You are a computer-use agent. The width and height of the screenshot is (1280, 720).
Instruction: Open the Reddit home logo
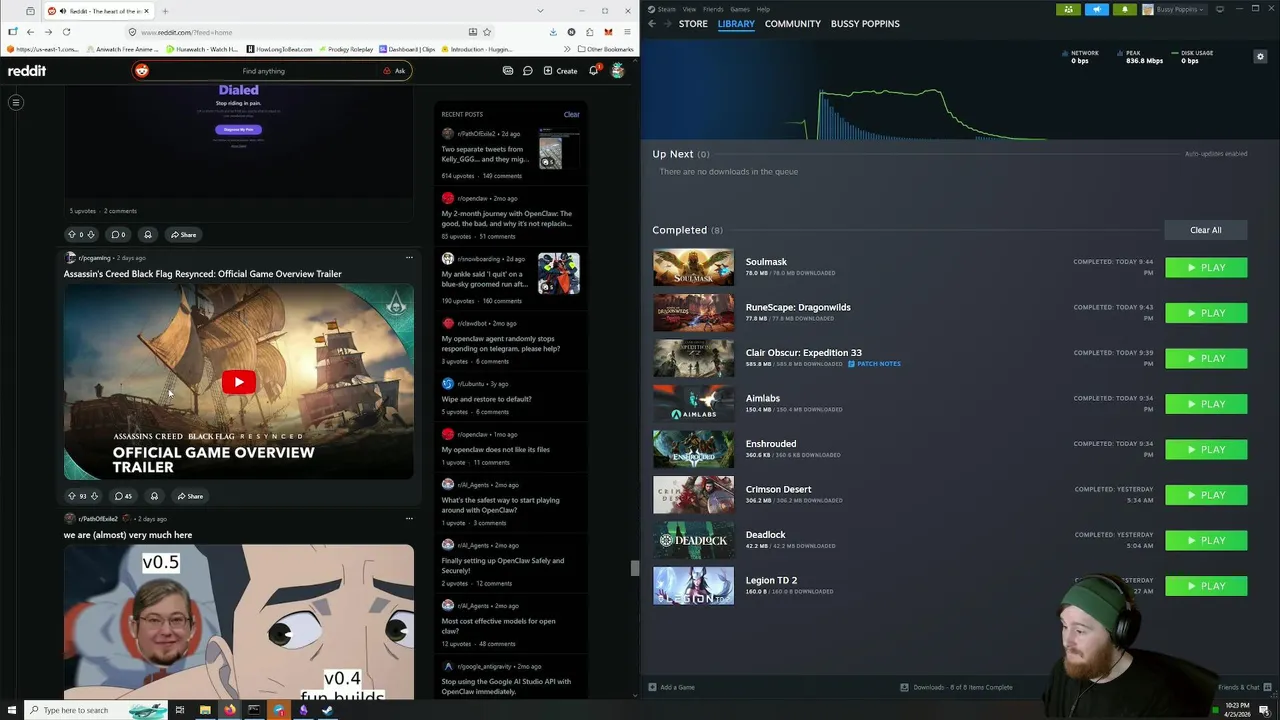pyautogui.click(x=27, y=71)
